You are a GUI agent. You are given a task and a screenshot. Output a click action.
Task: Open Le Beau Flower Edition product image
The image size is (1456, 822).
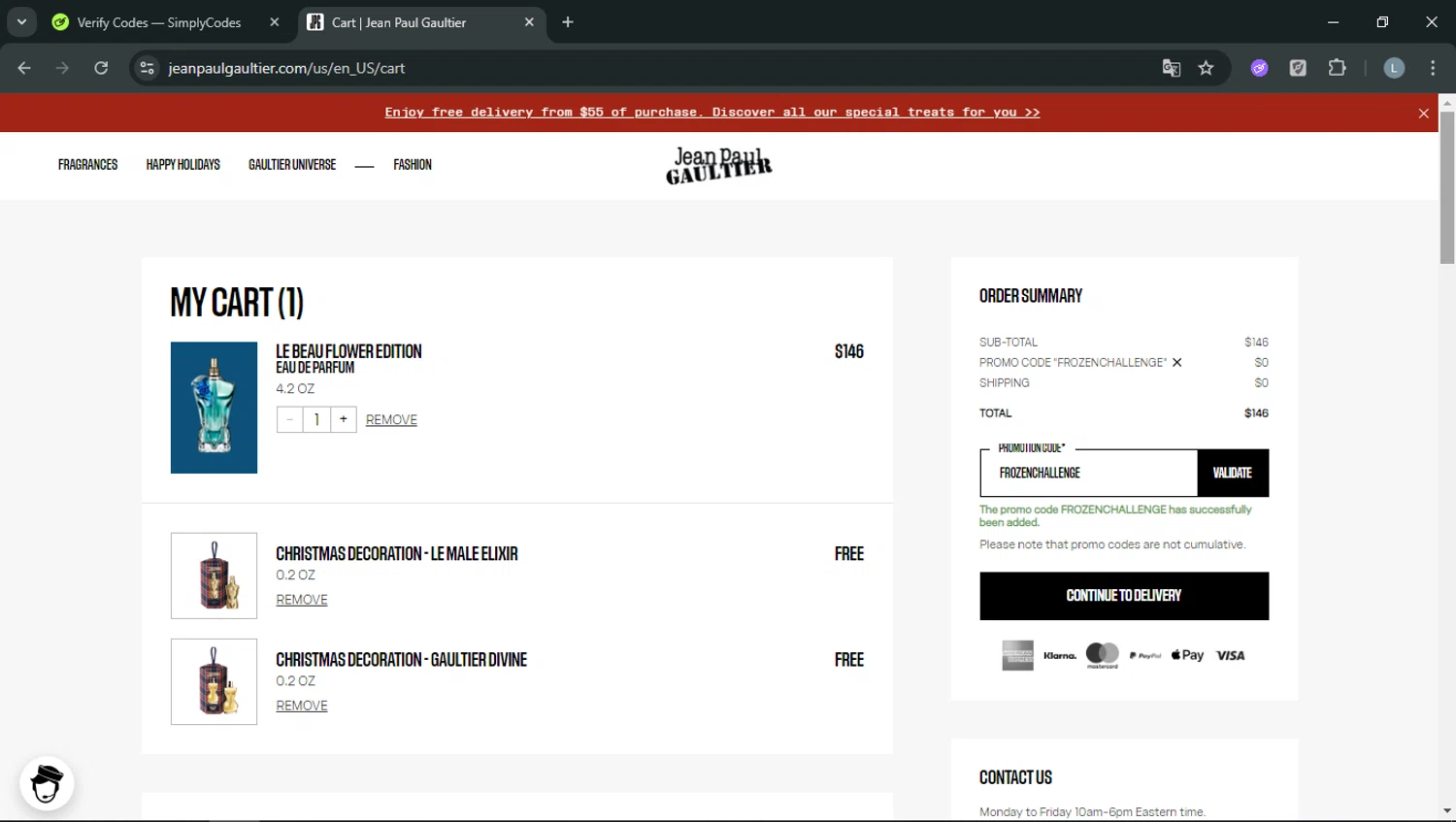(x=214, y=408)
